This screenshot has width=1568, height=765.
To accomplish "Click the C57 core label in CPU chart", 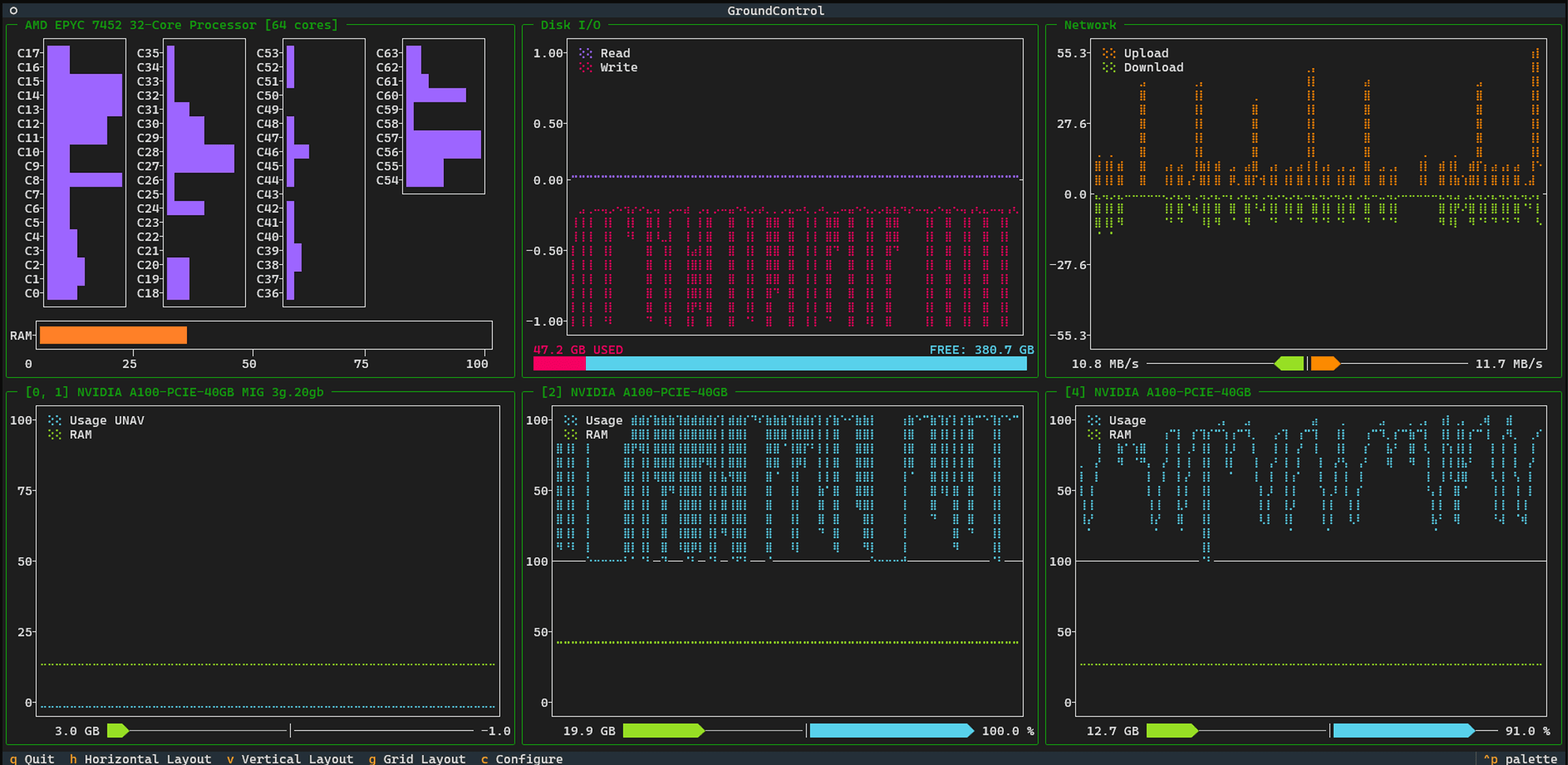I will (387, 138).
